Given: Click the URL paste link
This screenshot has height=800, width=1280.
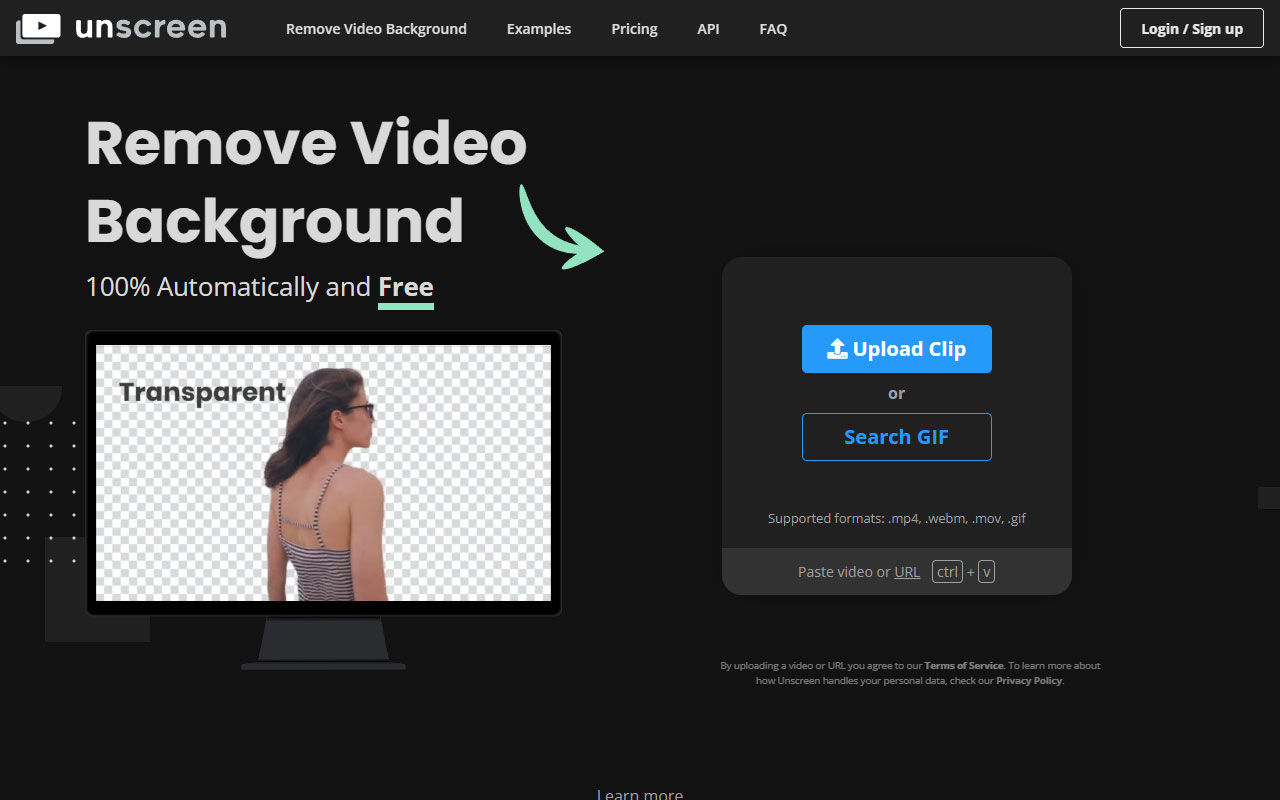Looking at the screenshot, I should coord(907,571).
